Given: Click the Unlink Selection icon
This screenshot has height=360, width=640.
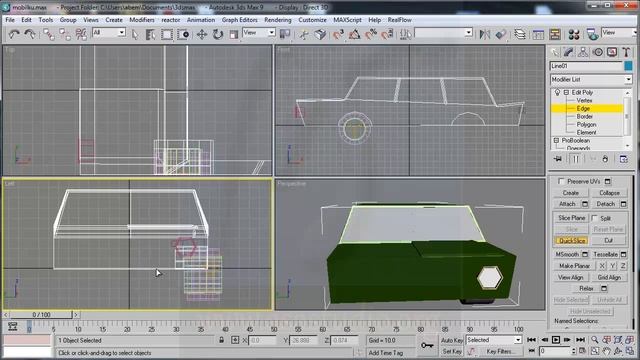Looking at the screenshot, I should tap(64, 35).
